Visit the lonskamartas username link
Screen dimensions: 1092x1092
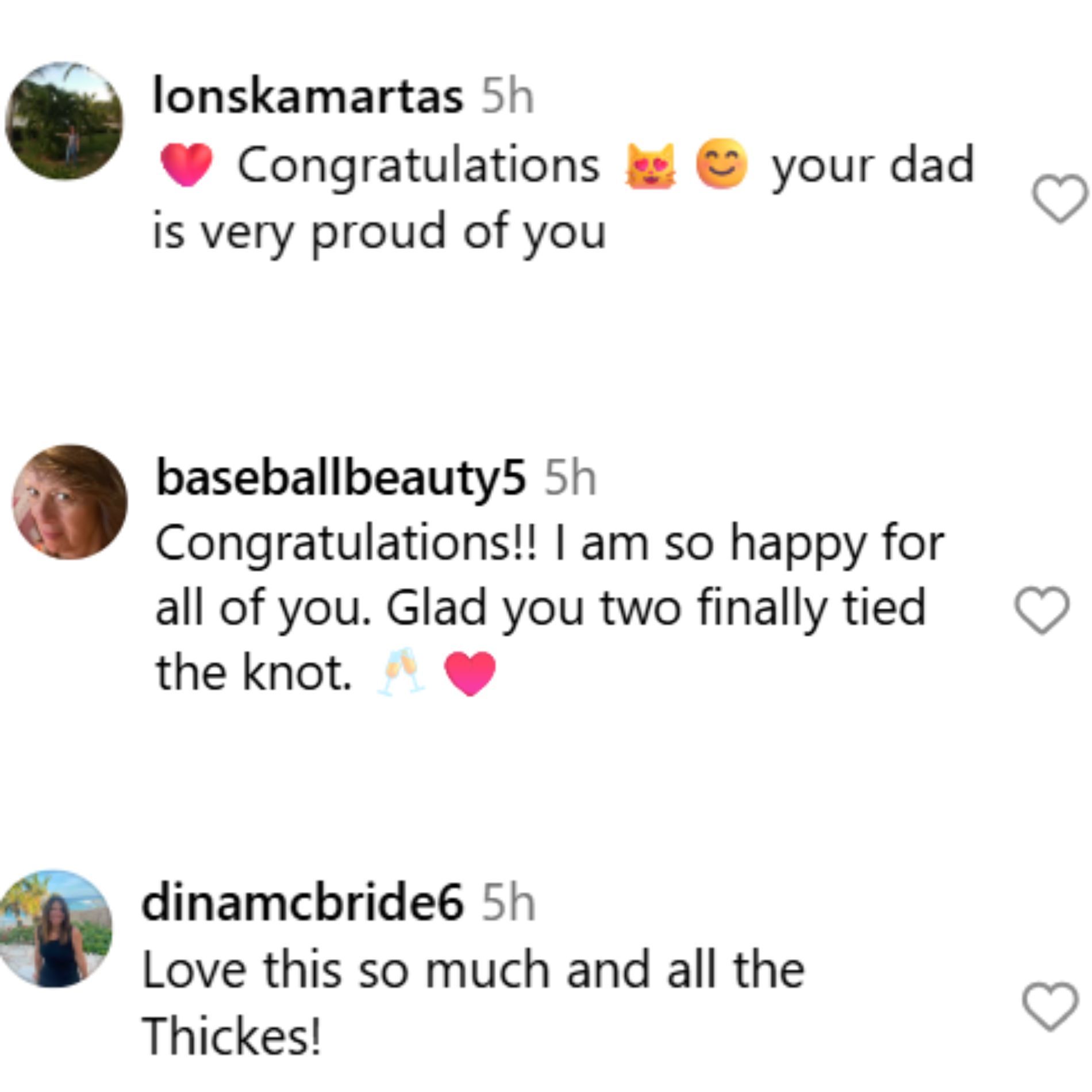[307, 97]
